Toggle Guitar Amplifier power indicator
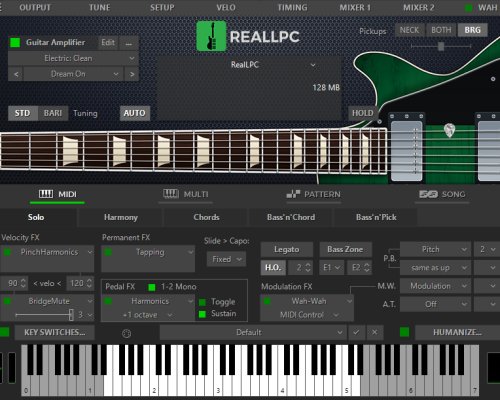The image size is (500, 400). point(15,43)
